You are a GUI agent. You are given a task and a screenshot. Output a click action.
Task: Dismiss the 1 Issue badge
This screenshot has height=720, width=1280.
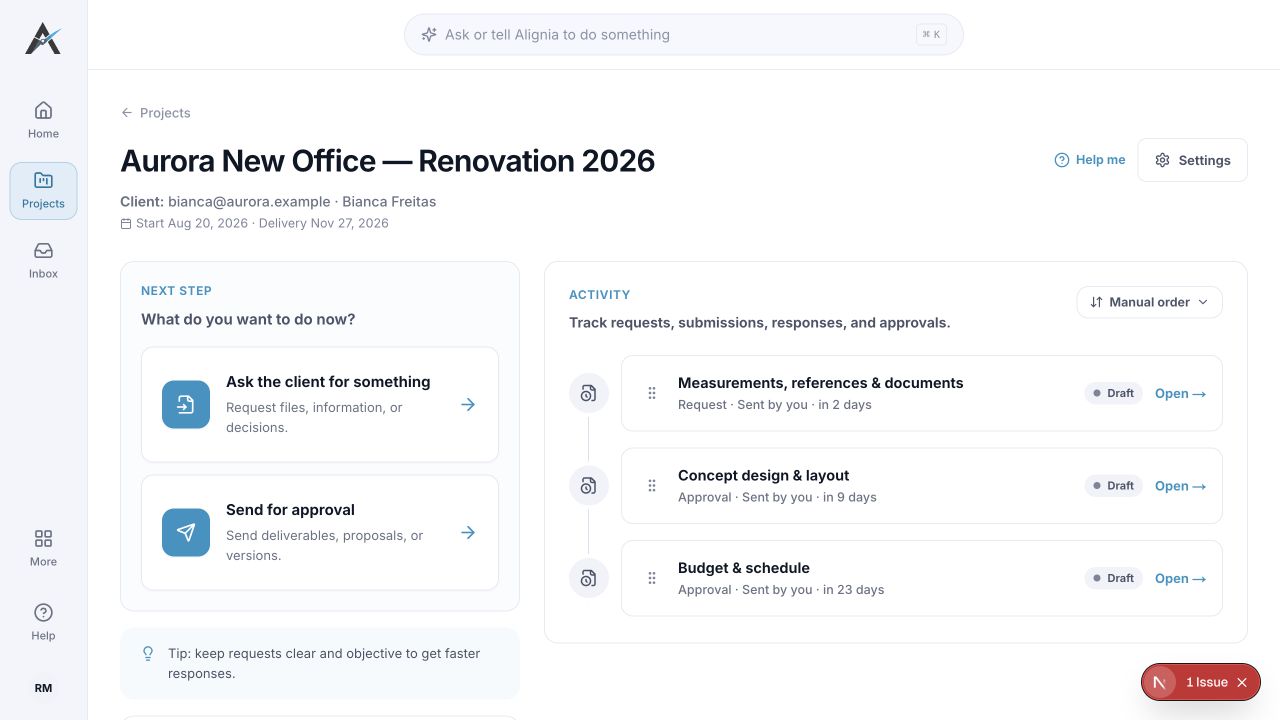[1242, 682]
